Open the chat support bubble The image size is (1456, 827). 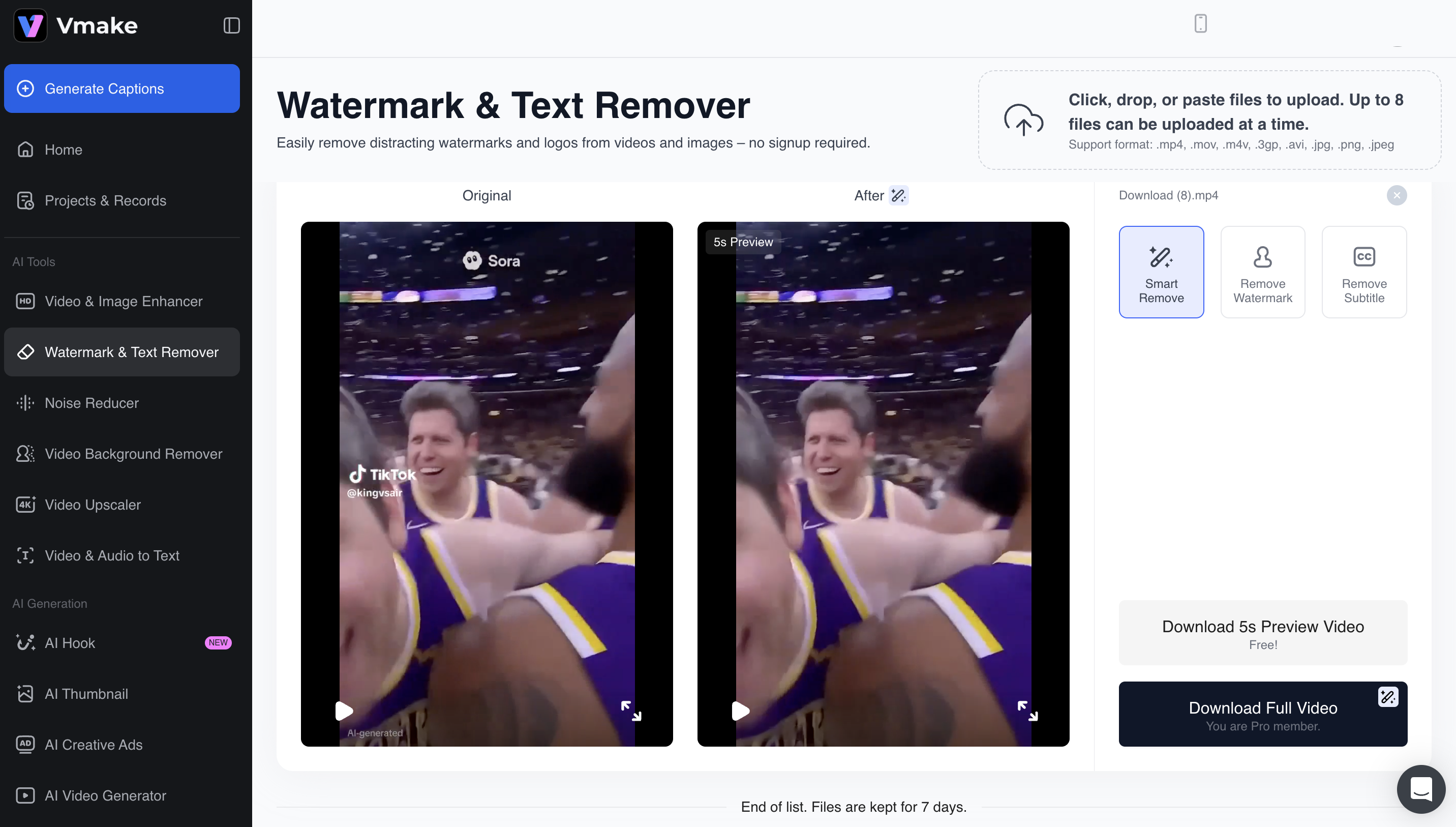[1420, 789]
